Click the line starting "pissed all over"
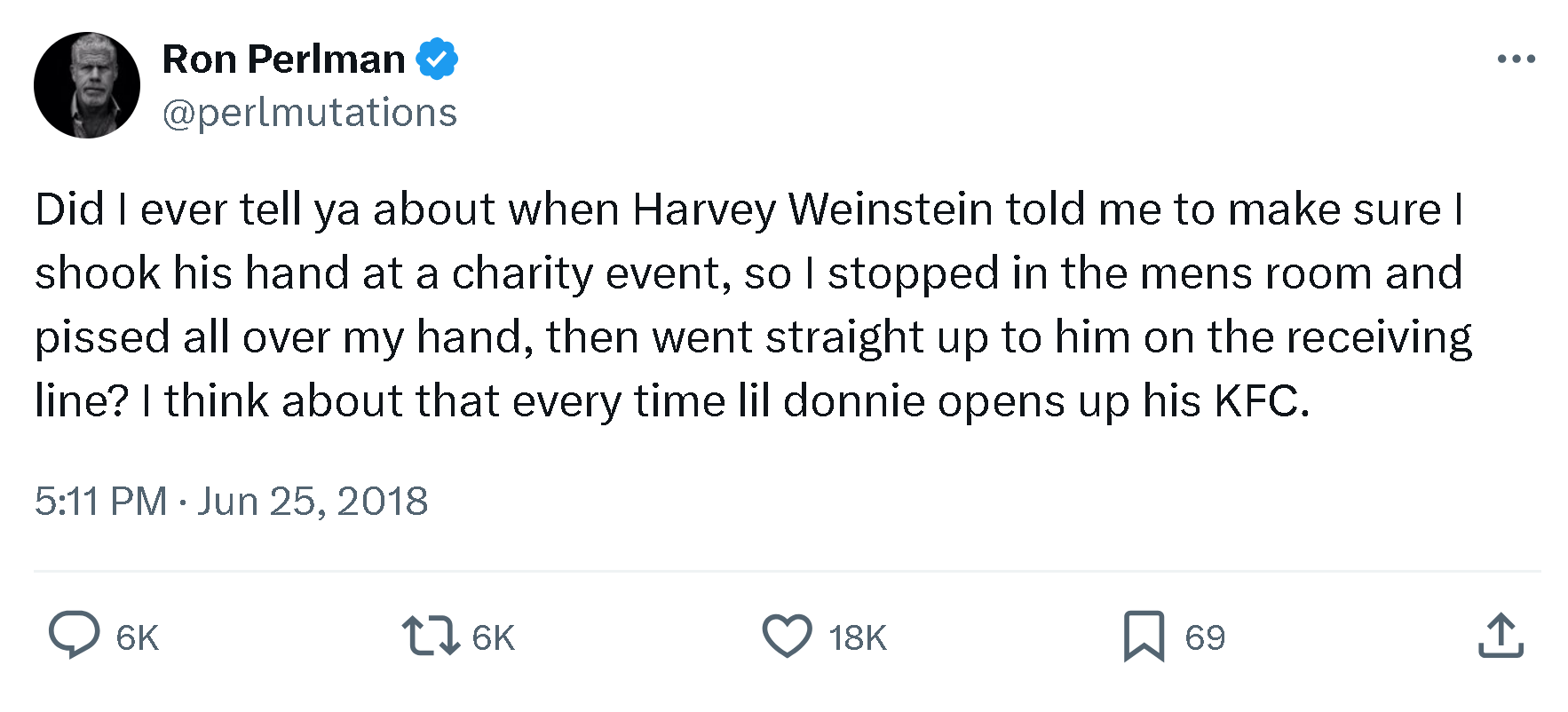This screenshot has width=1568, height=712. click(753, 337)
